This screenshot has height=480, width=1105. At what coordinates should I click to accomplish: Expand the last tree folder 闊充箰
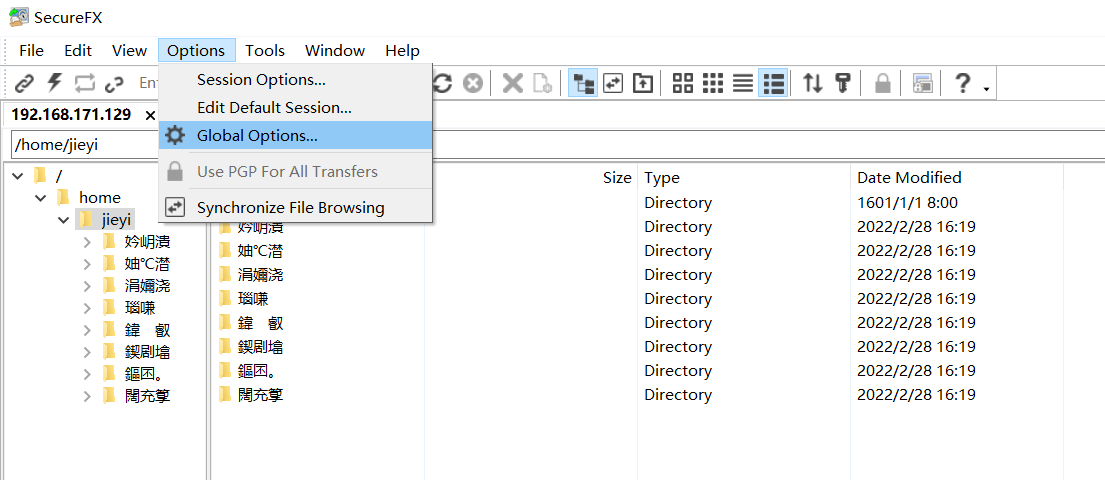click(87, 396)
